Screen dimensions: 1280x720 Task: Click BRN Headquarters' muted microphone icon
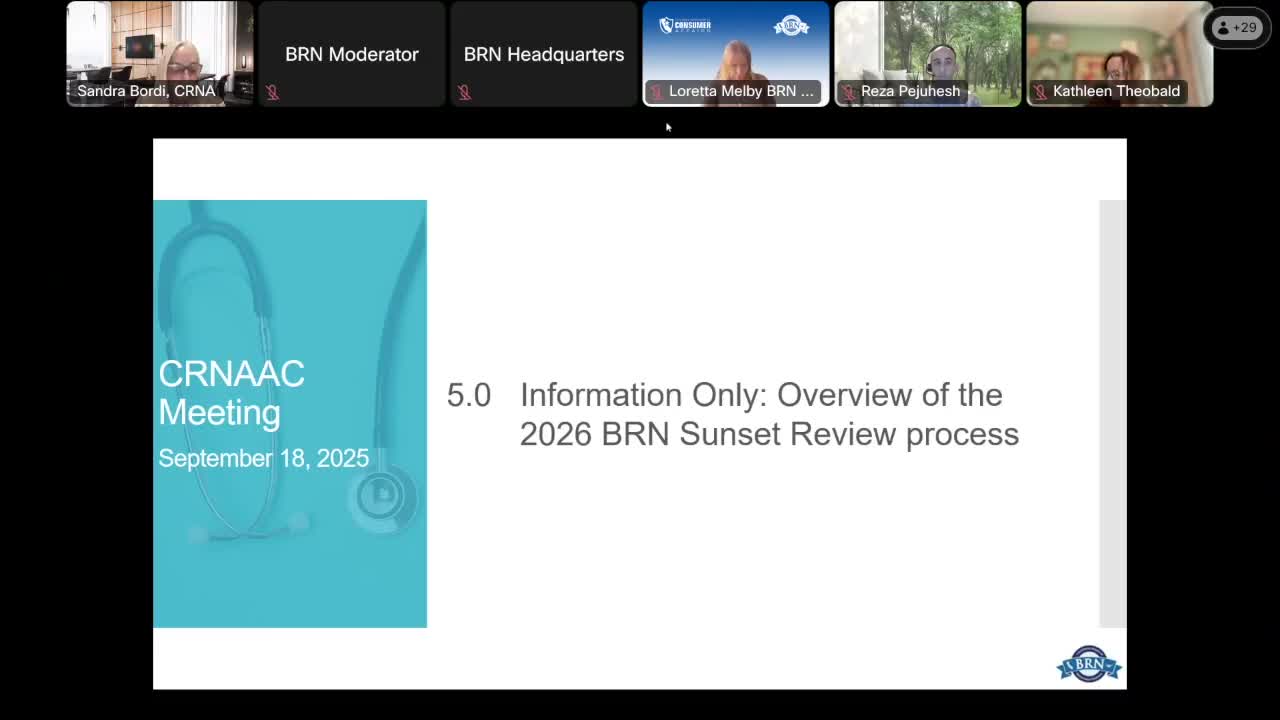[x=464, y=92]
